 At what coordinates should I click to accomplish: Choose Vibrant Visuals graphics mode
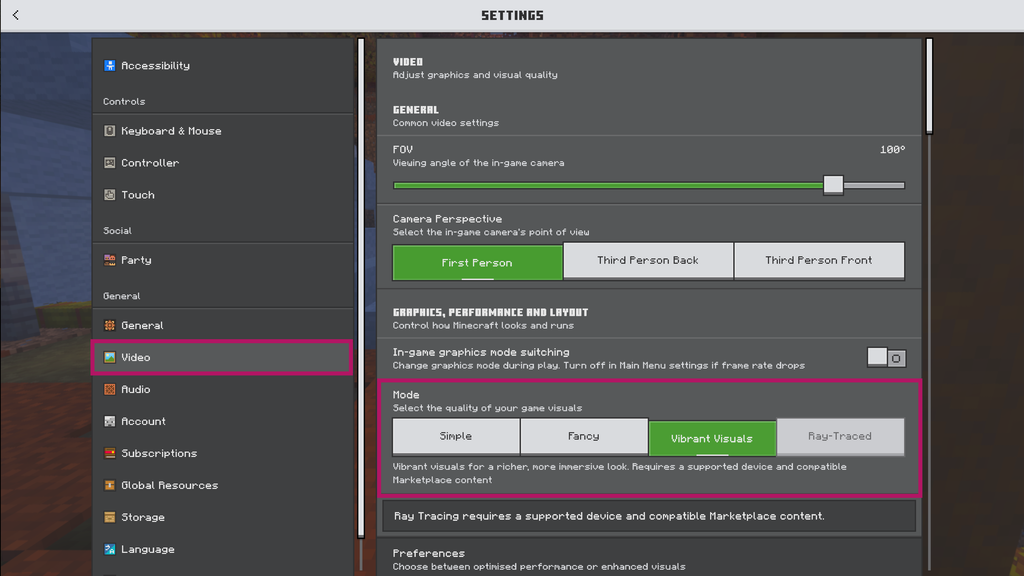[x=712, y=438]
